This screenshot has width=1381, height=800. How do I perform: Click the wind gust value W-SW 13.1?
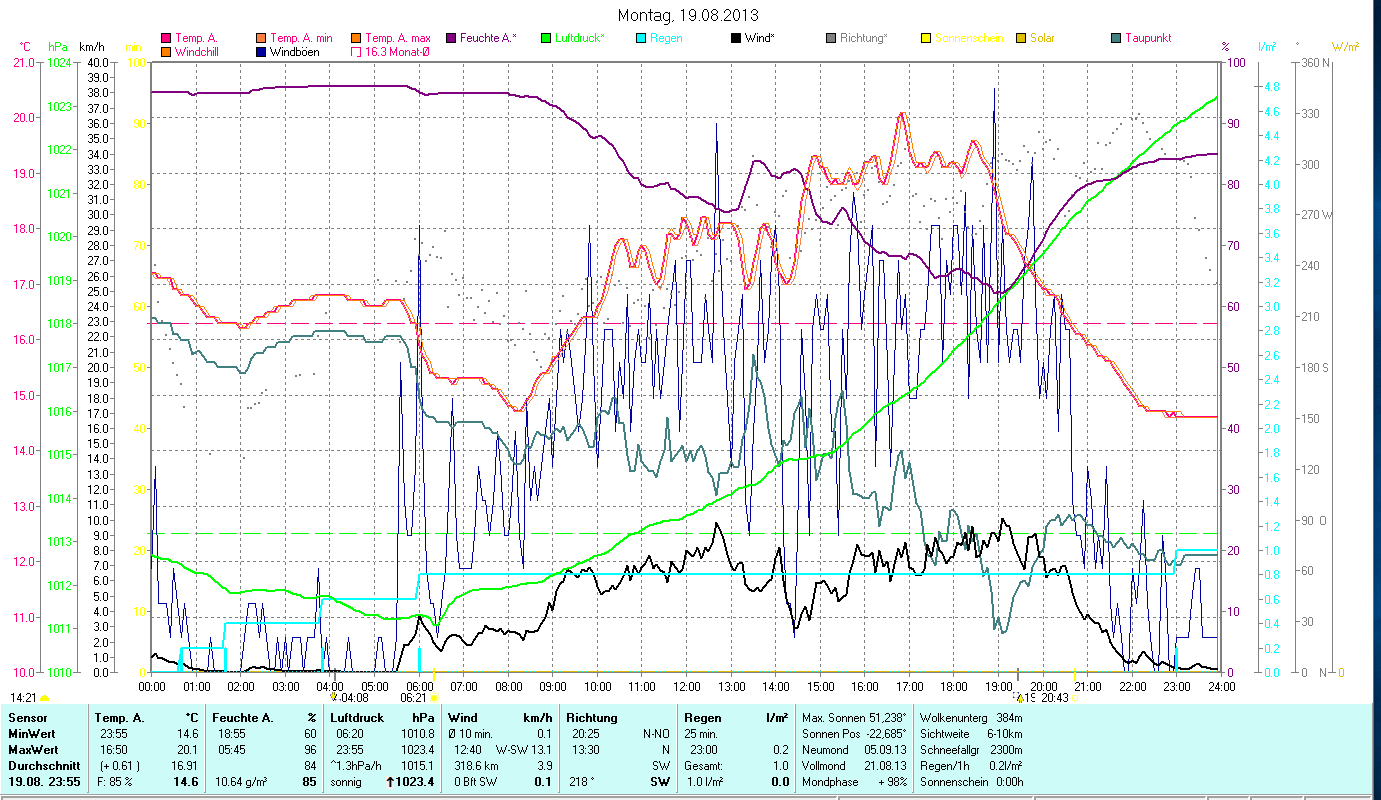(x=524, y=750)
